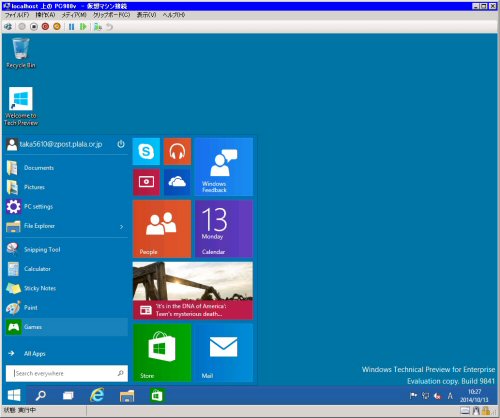The image size is (500, 418).
Task: Click the red Shut Down toolbar icon
Action: click(45, 27)
